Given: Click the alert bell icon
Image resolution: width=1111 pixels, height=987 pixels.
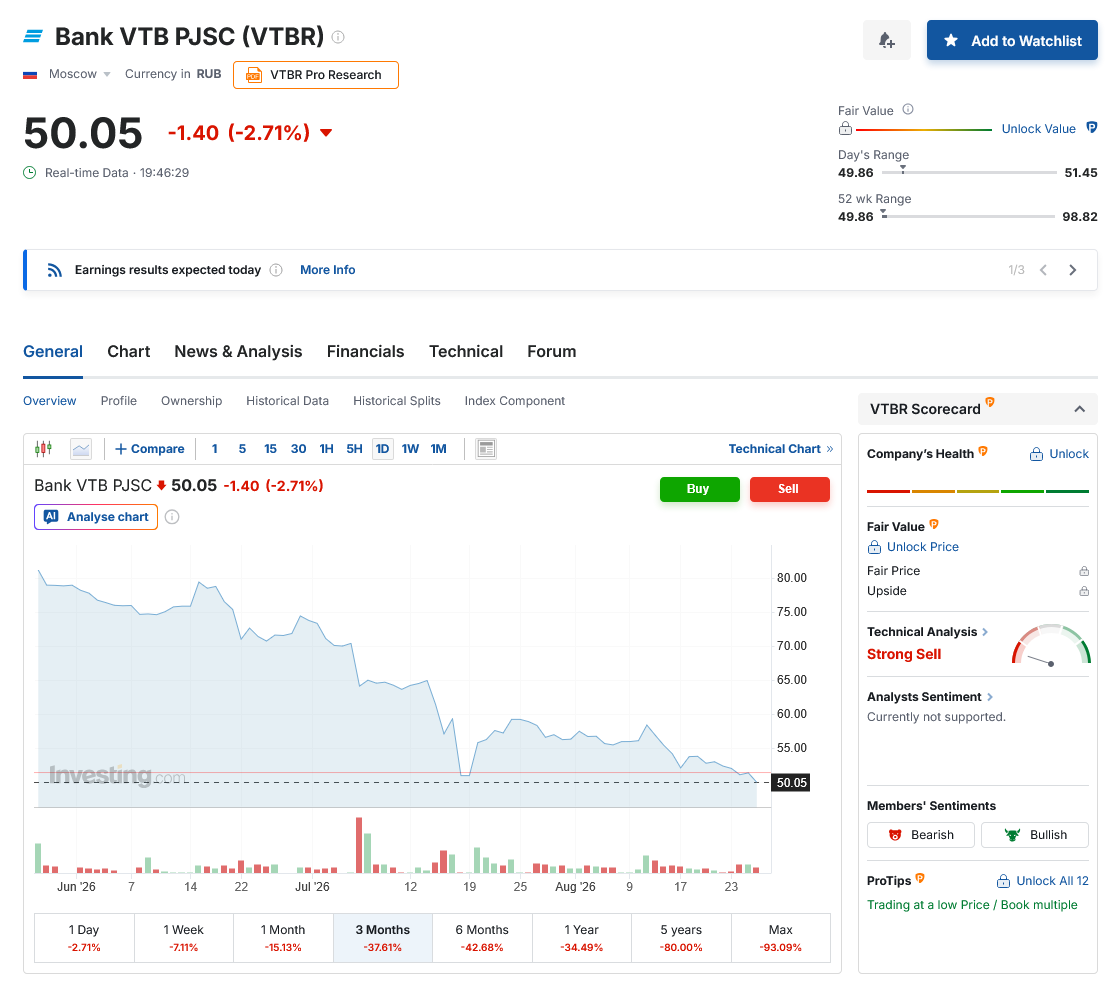Looking at the screenshot, I should tap(886, 40).
